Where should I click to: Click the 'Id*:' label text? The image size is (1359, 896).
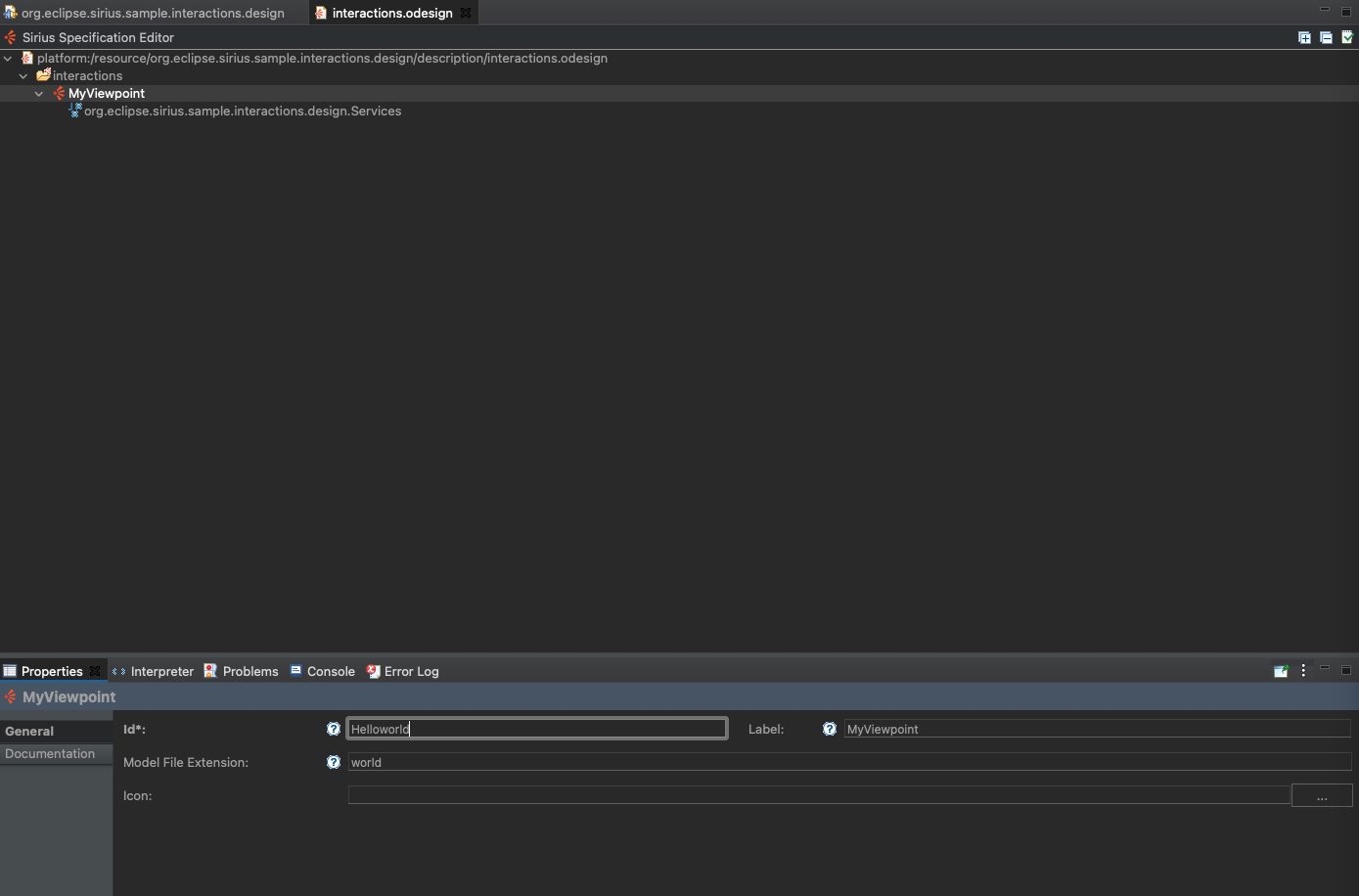(x=134, y=729)
